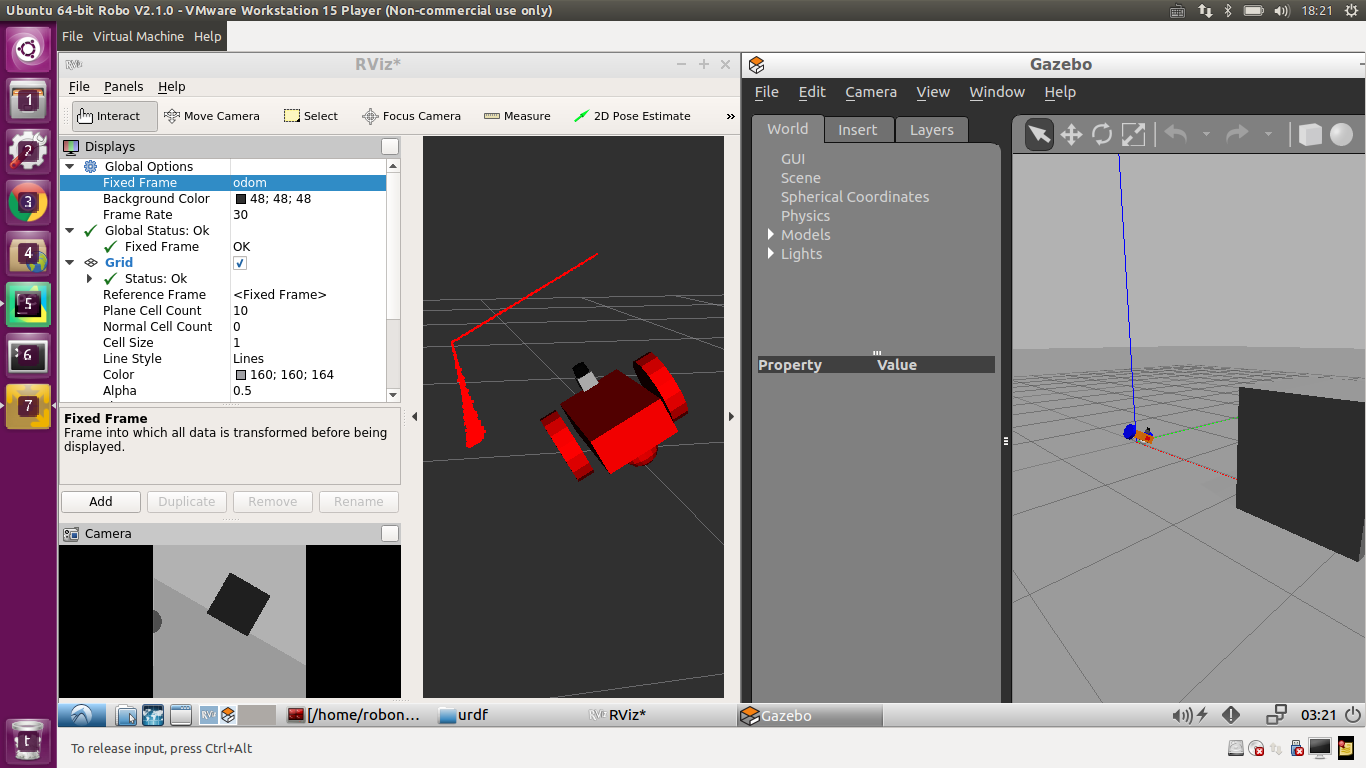1366x768 pixels.
Task: Toggle the Grid display checkbox
Action: pos(240,263)
